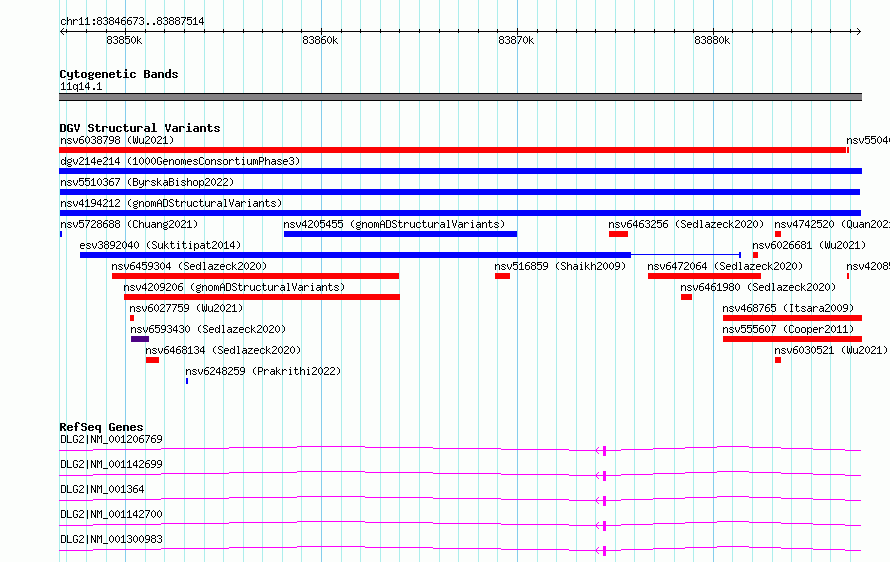Viewport: 890px width, 562px height.
Task: Click variant label nsv5728688 (Chuang2021)
Action: (x=129, y=224)
